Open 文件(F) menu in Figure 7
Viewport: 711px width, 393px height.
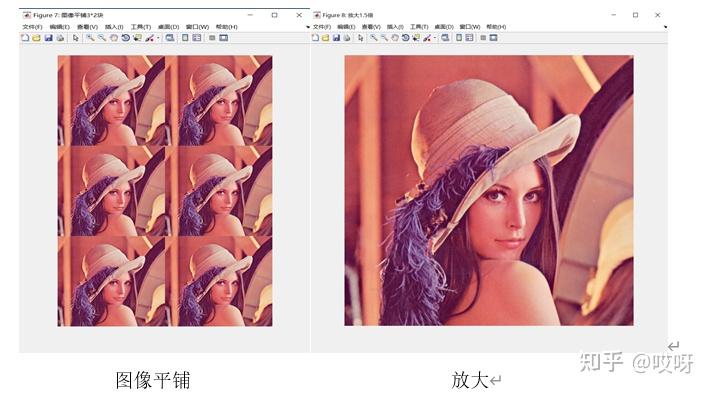click(32, 27)
